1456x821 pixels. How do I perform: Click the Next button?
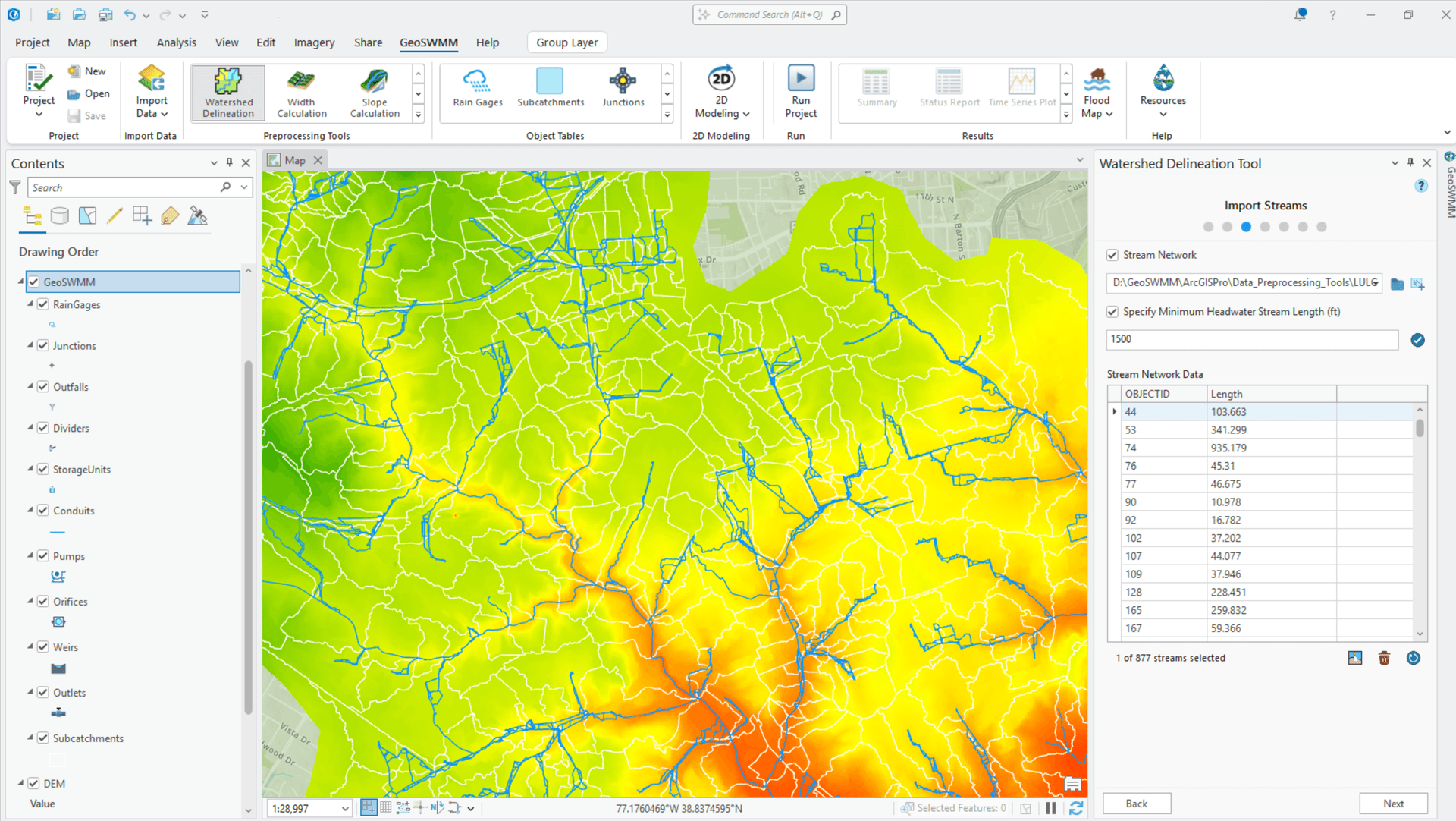(x=1394, y=803)
